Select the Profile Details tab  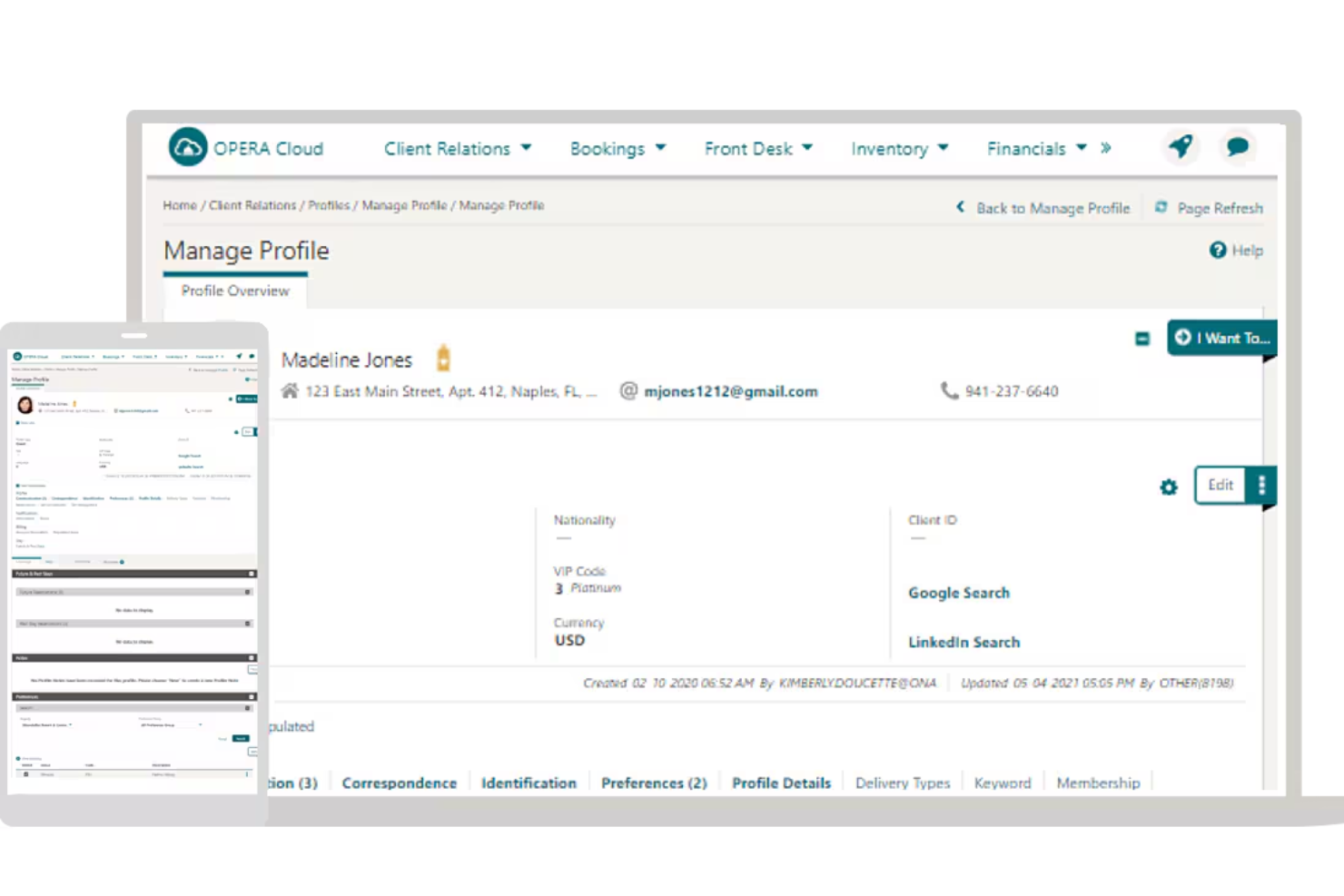click(780, 783)
